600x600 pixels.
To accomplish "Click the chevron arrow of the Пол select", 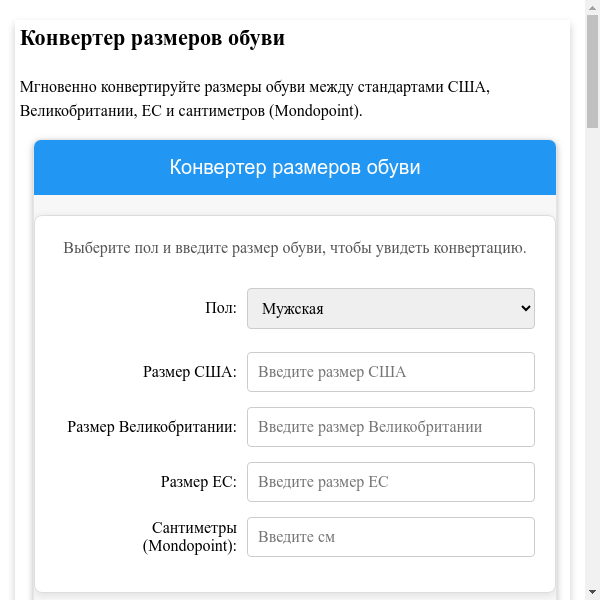I will pos(526,309).
